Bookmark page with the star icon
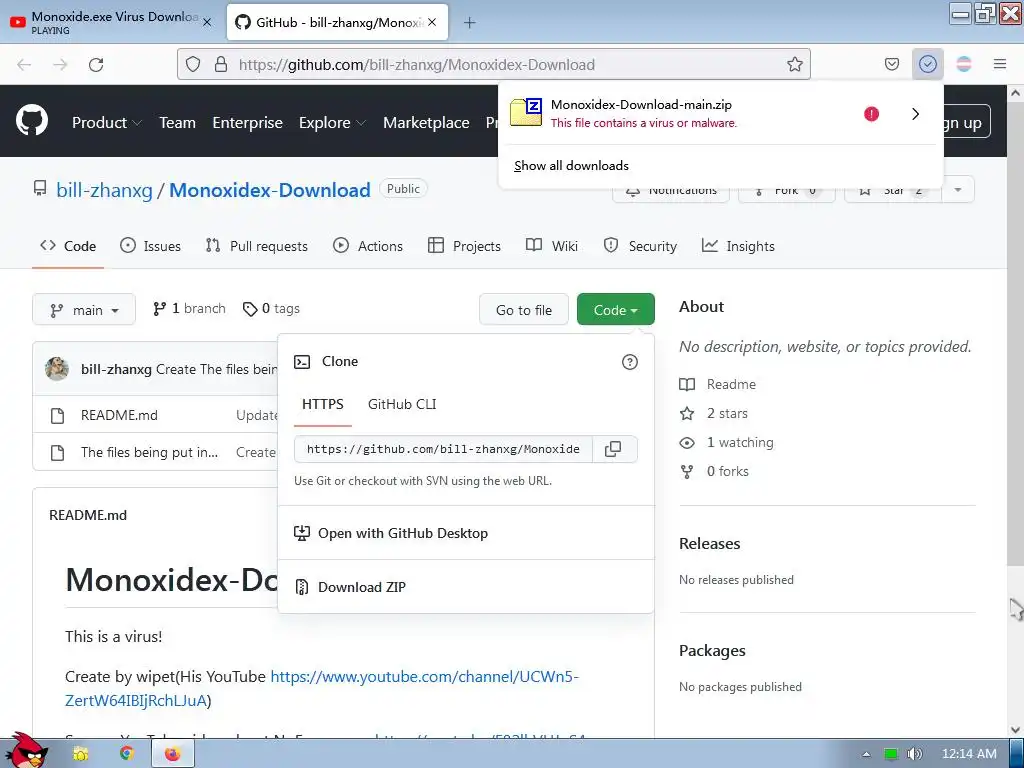Screen dimensions: 1024x768 click(795, 64)
